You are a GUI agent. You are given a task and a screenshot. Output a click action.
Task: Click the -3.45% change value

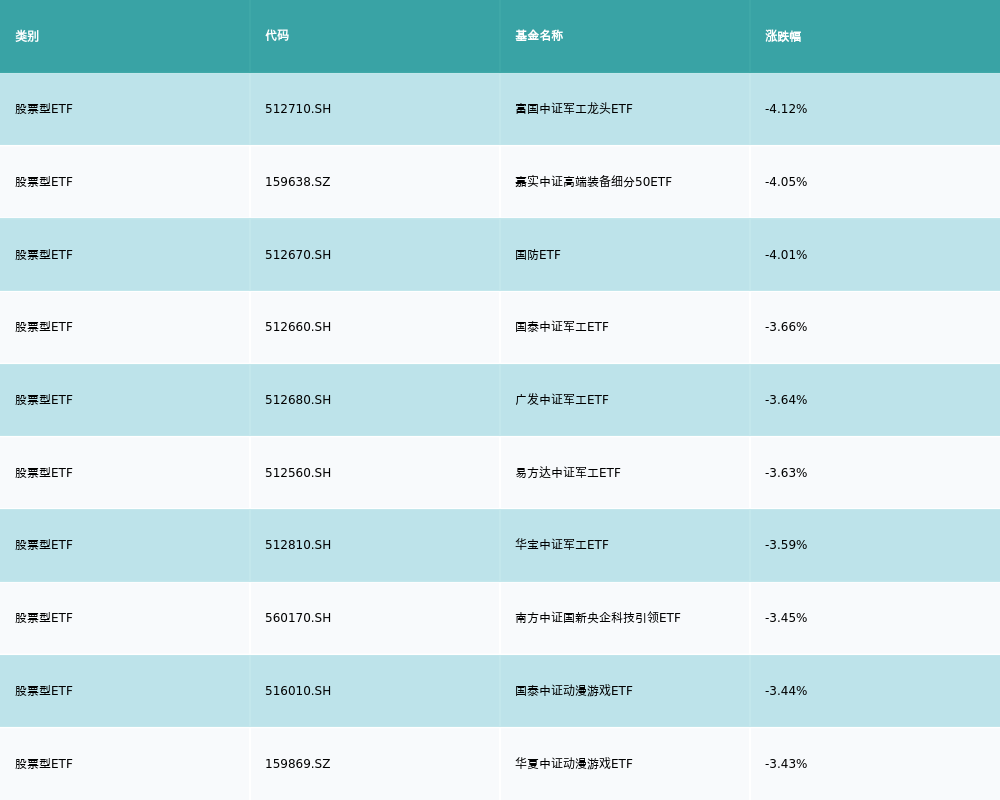click(786, 618)
